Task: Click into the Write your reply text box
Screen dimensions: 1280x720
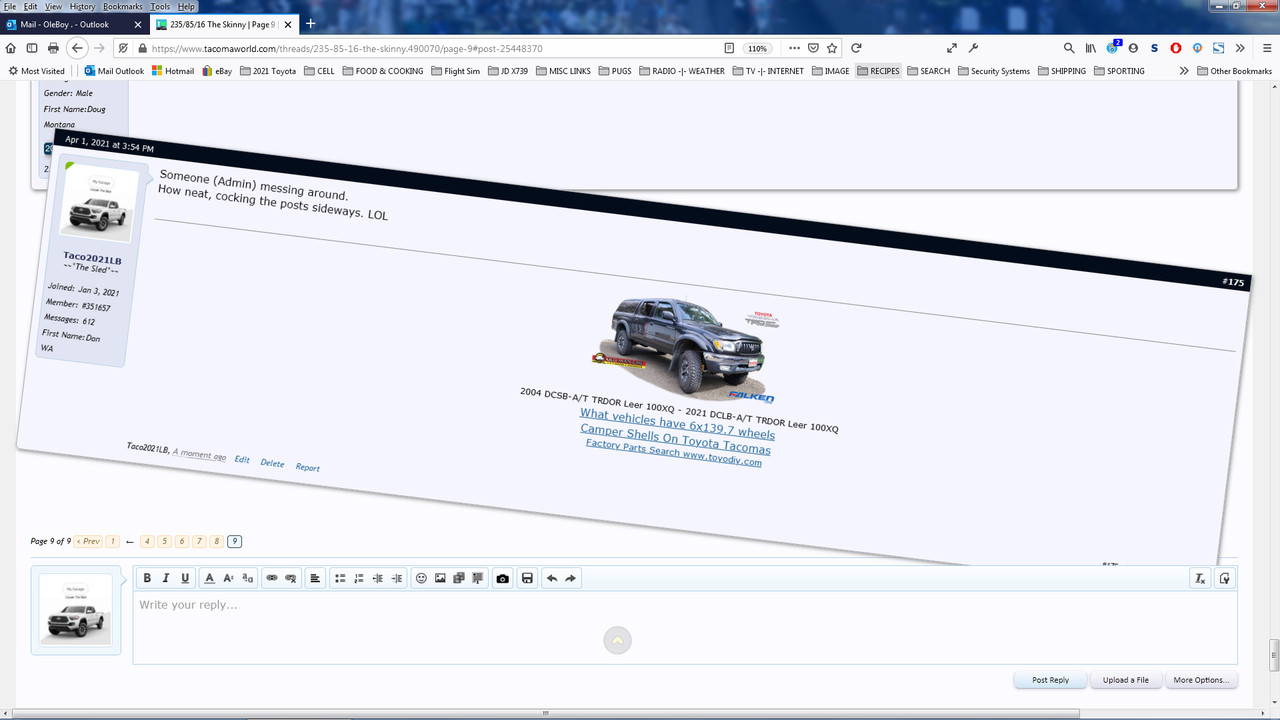Action: (x=685, y=627)
